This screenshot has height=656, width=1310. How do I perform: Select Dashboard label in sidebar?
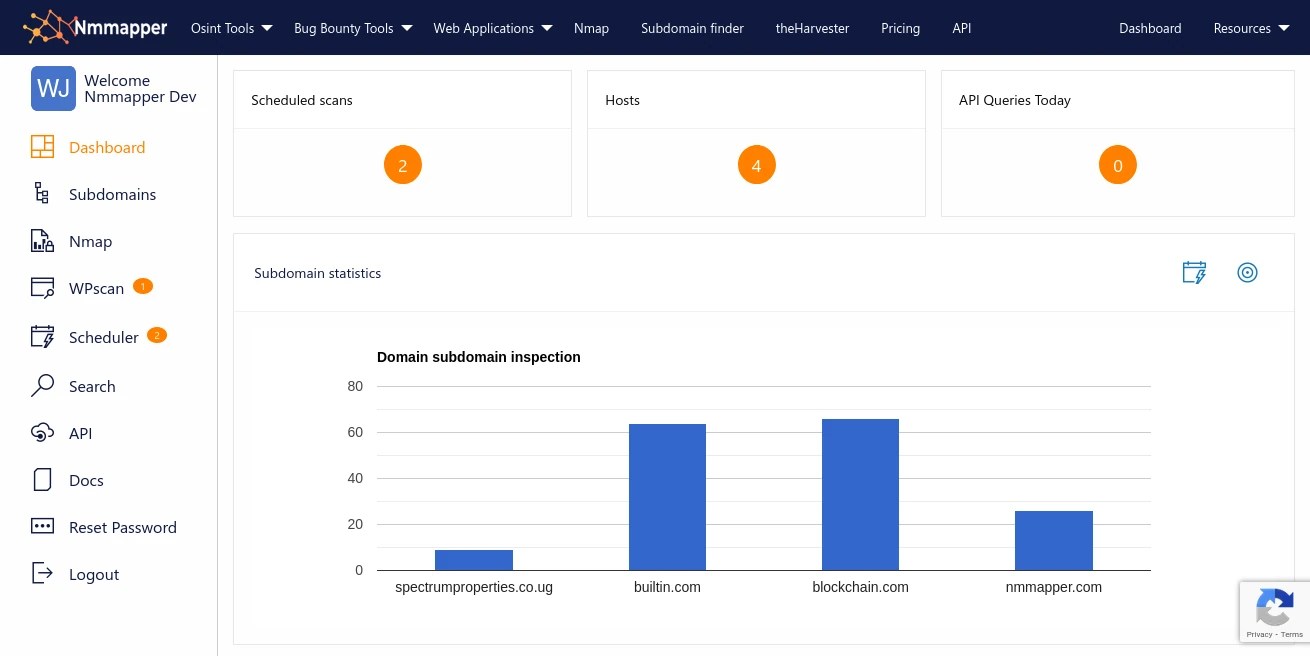tap(107, 147)
